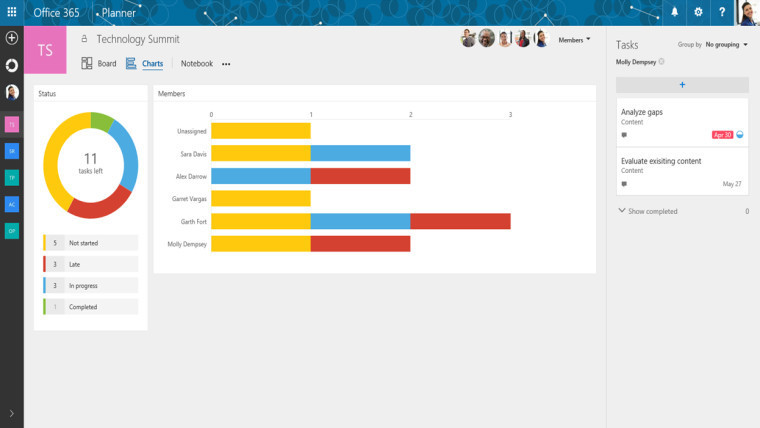This screenshot has height=428, width=760.
Task: Select the TP plan tile in the sidebar
Action: pyautogui.click(x=12, y=178)
